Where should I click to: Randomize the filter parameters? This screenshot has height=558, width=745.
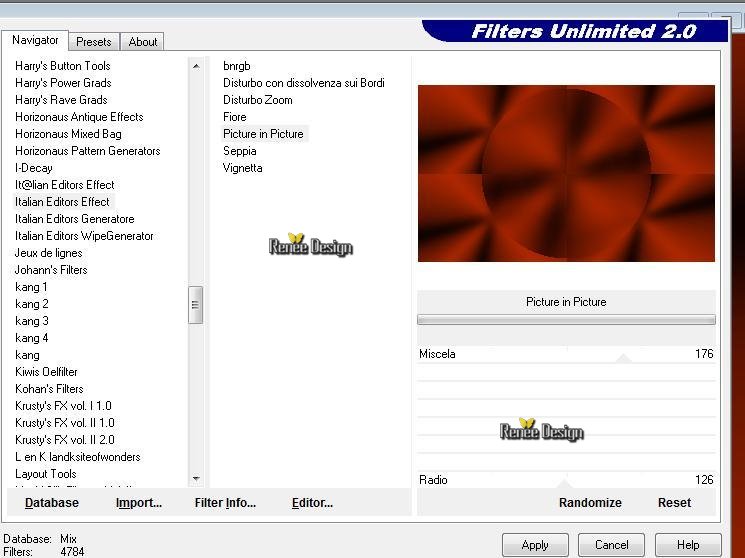590,502
